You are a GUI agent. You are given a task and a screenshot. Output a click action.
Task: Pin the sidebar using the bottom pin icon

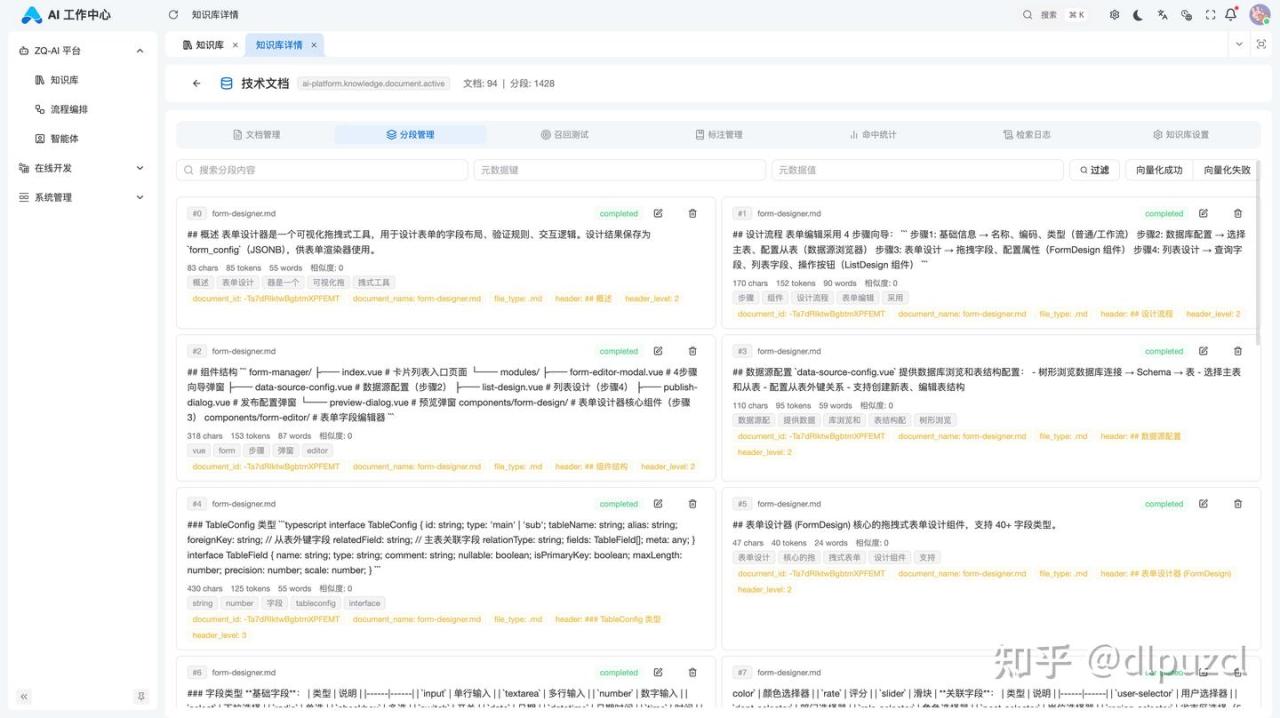tap(141, 696)
